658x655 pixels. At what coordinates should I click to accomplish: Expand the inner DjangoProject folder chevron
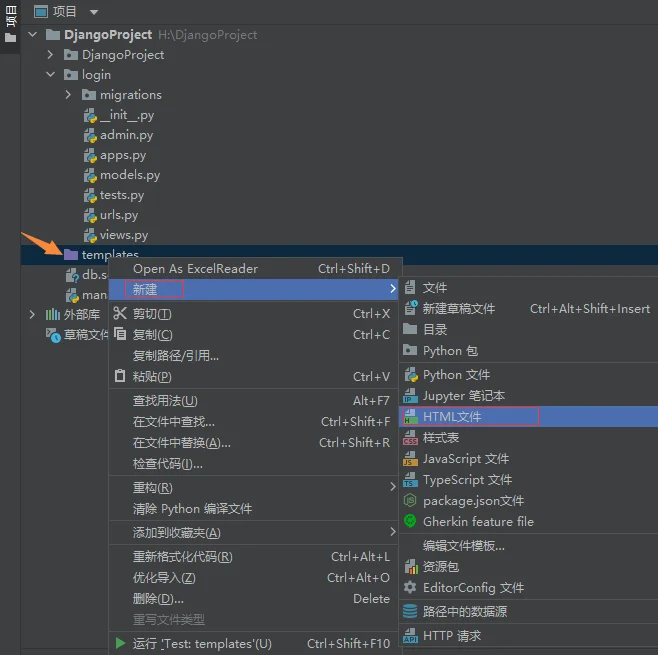tap(50, 55)
